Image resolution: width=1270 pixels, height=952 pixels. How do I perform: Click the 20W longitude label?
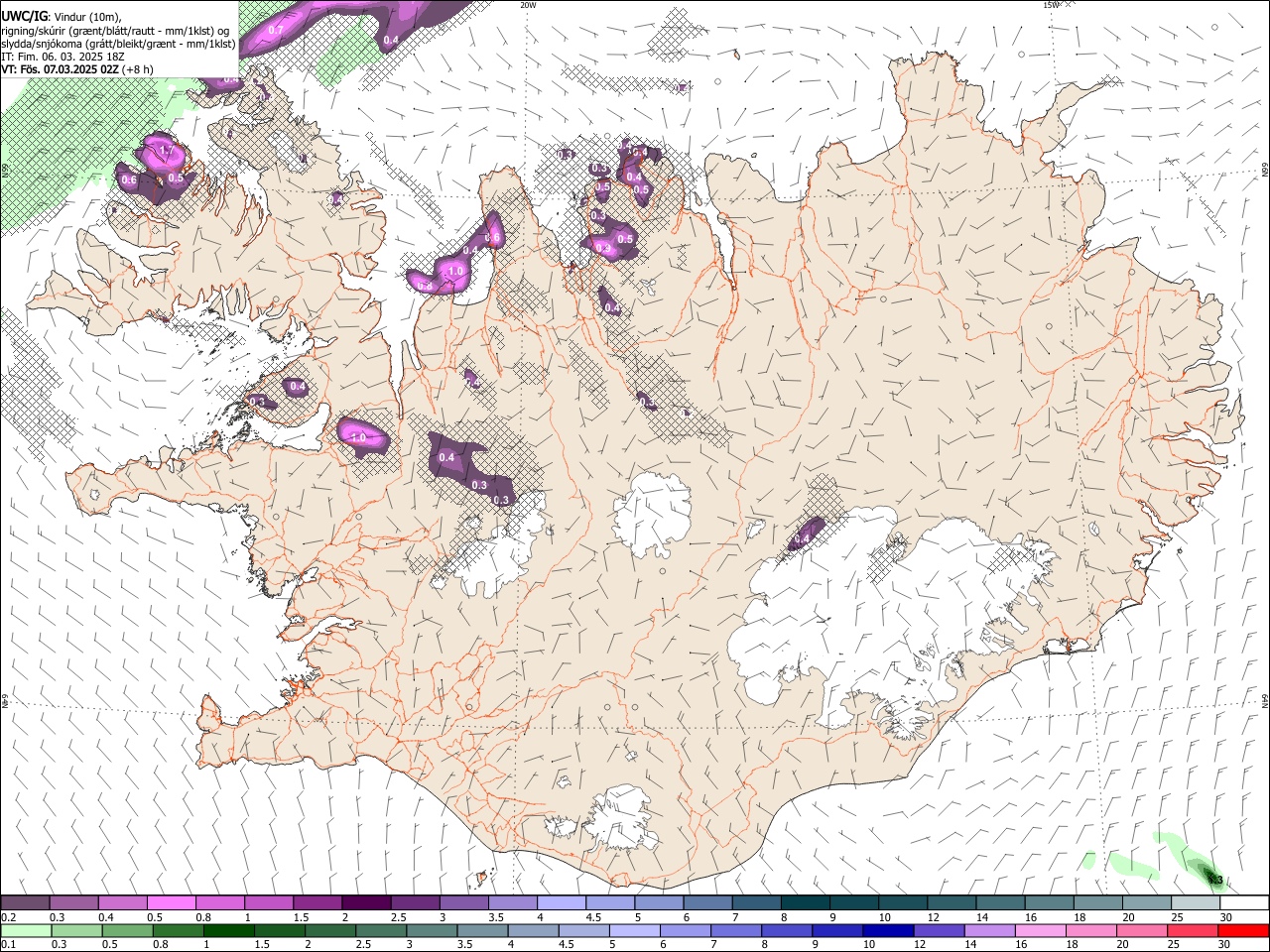point(528,5)
